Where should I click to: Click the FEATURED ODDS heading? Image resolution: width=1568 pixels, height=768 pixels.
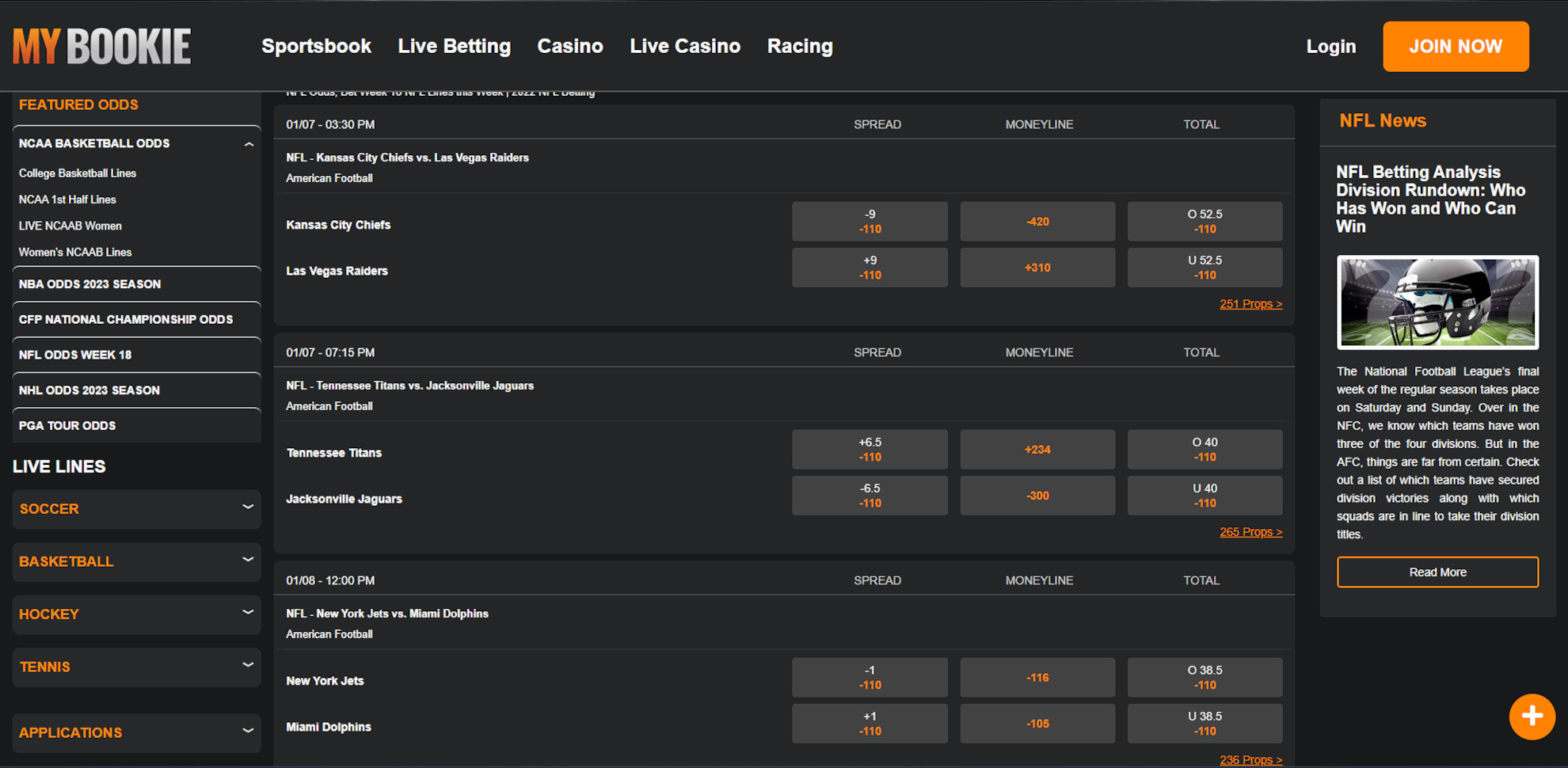click(78, 105)
